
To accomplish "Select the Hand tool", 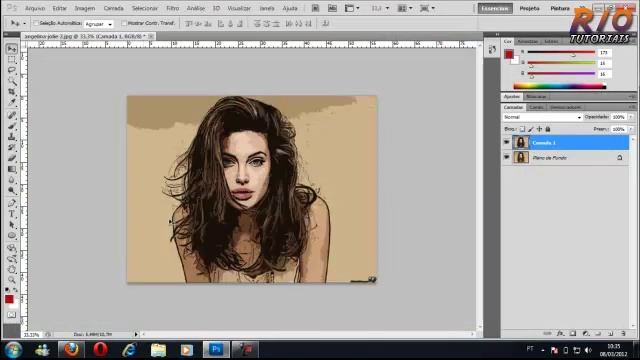I will pos(12,269).
